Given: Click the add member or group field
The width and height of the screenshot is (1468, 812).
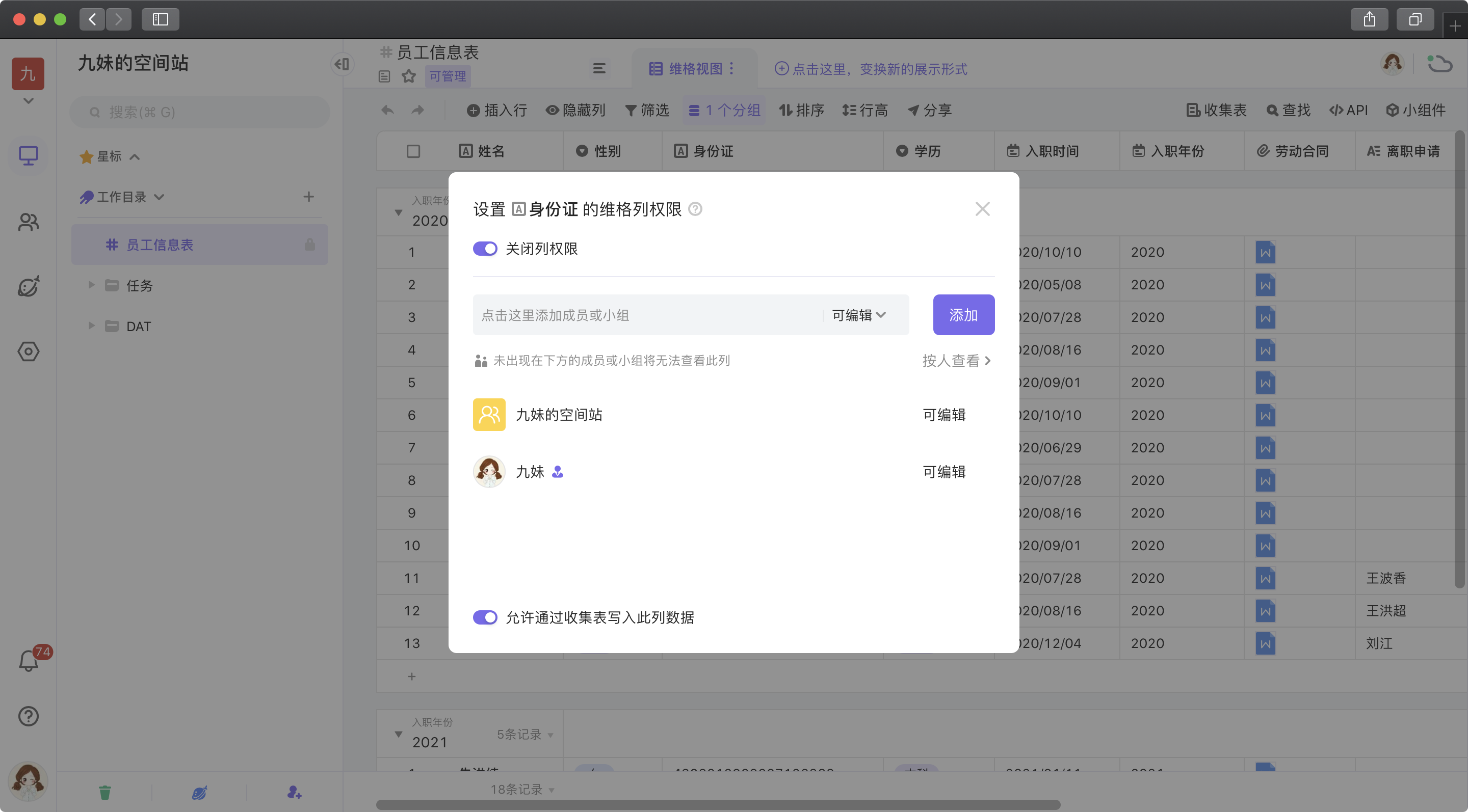Looking at the screenshot, I should (x=644, y=315).
